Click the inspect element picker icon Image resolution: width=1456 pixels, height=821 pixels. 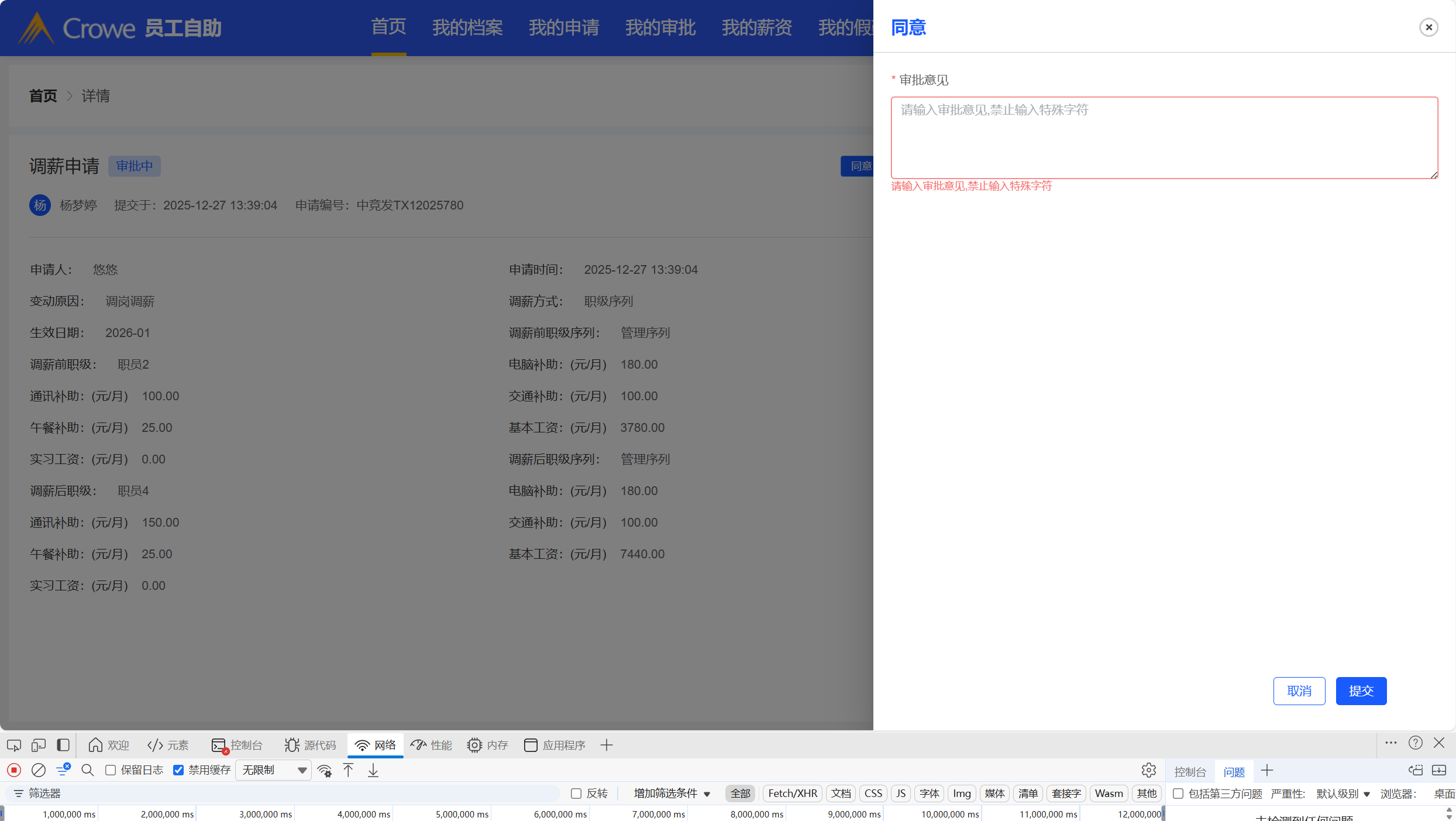click(x=14, y=745)
